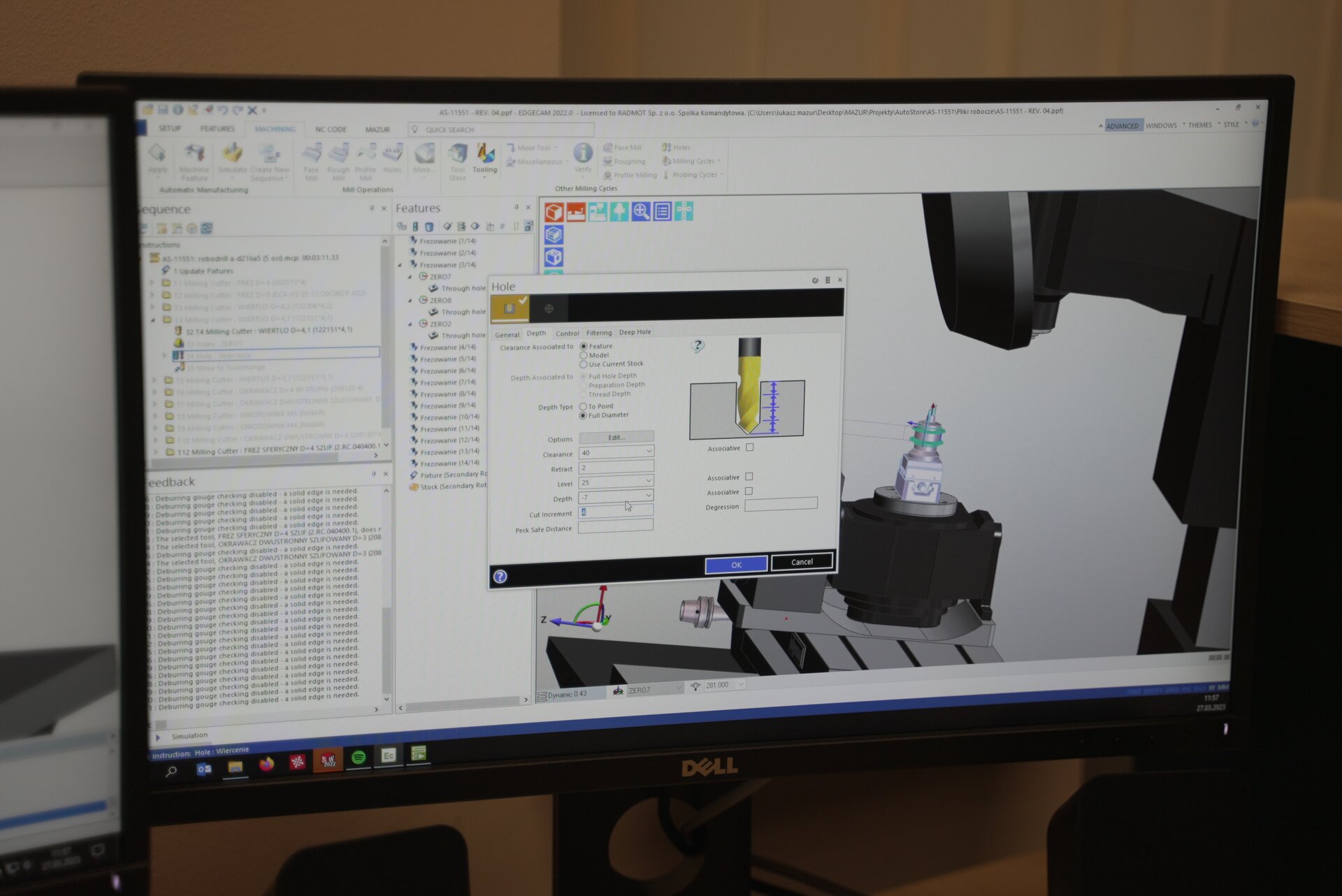Collapse the ZERO2 tree node

pyautogui.click(x=410, y=324)
